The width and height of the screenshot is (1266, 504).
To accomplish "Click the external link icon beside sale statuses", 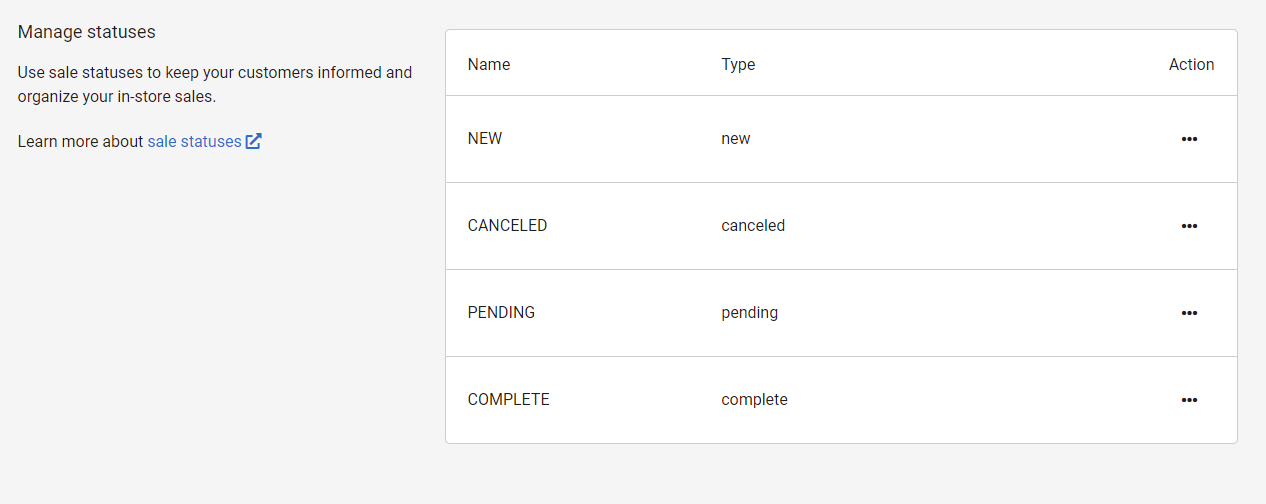I will [254, 141].
